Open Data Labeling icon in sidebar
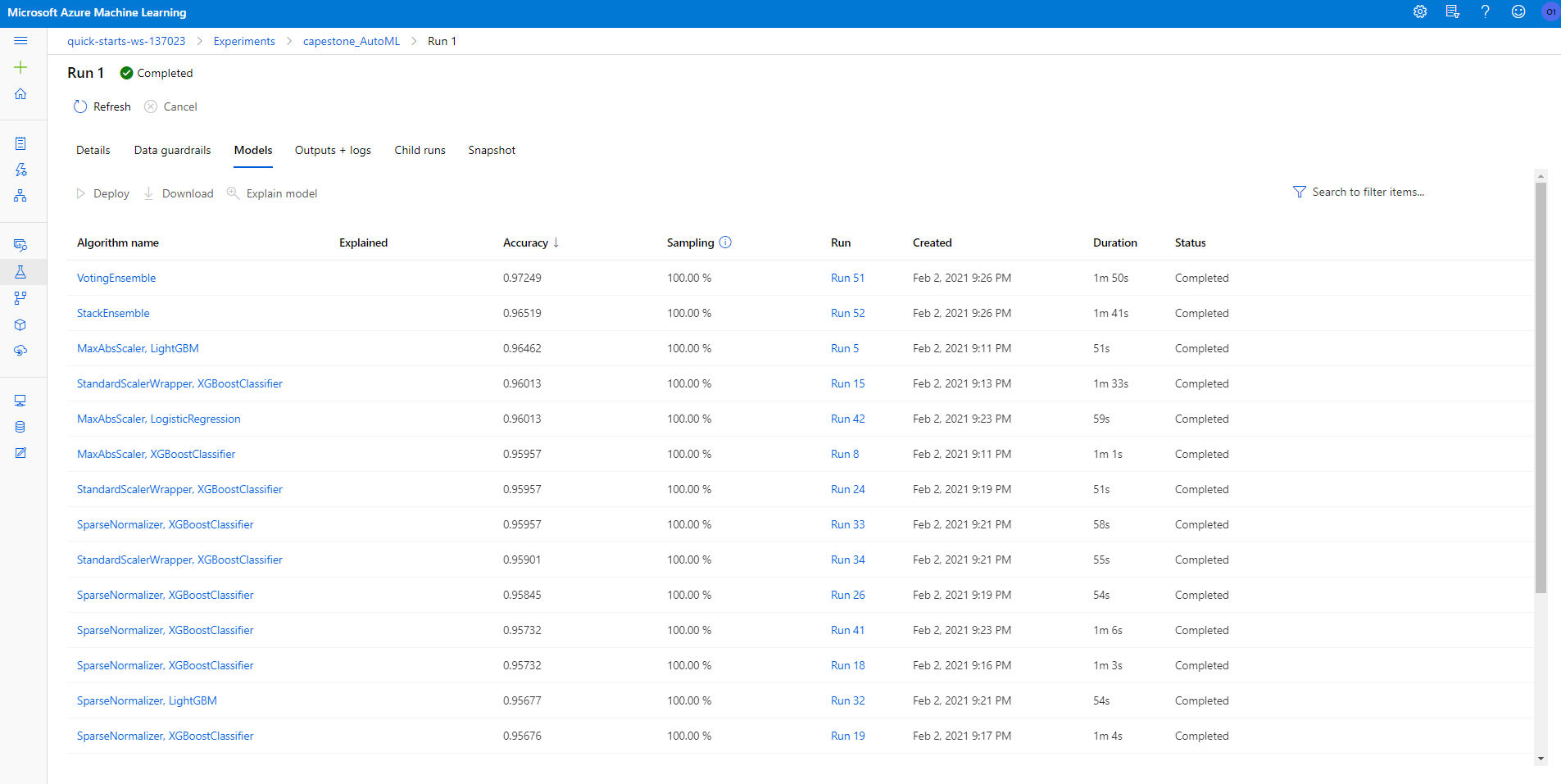This screenshot has width=1561, height=784. pyautogui.click(x=20, y=453)
